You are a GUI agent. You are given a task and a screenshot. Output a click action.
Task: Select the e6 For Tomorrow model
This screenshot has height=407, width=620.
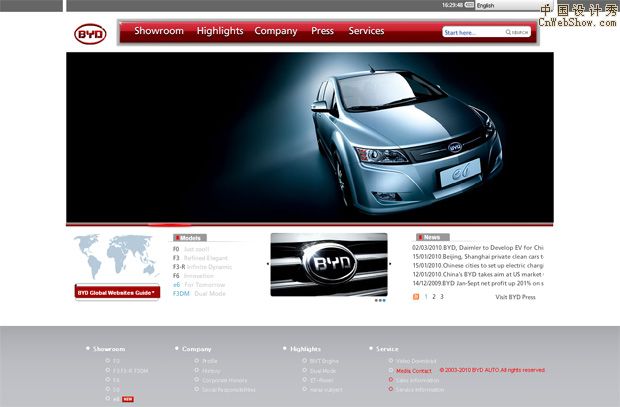coord(199,285)
